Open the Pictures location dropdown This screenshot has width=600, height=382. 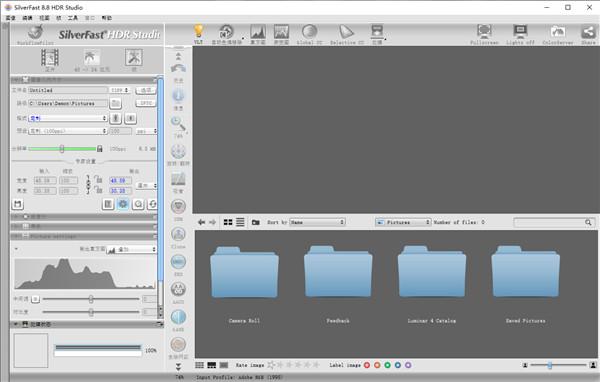tap(403, 222)
